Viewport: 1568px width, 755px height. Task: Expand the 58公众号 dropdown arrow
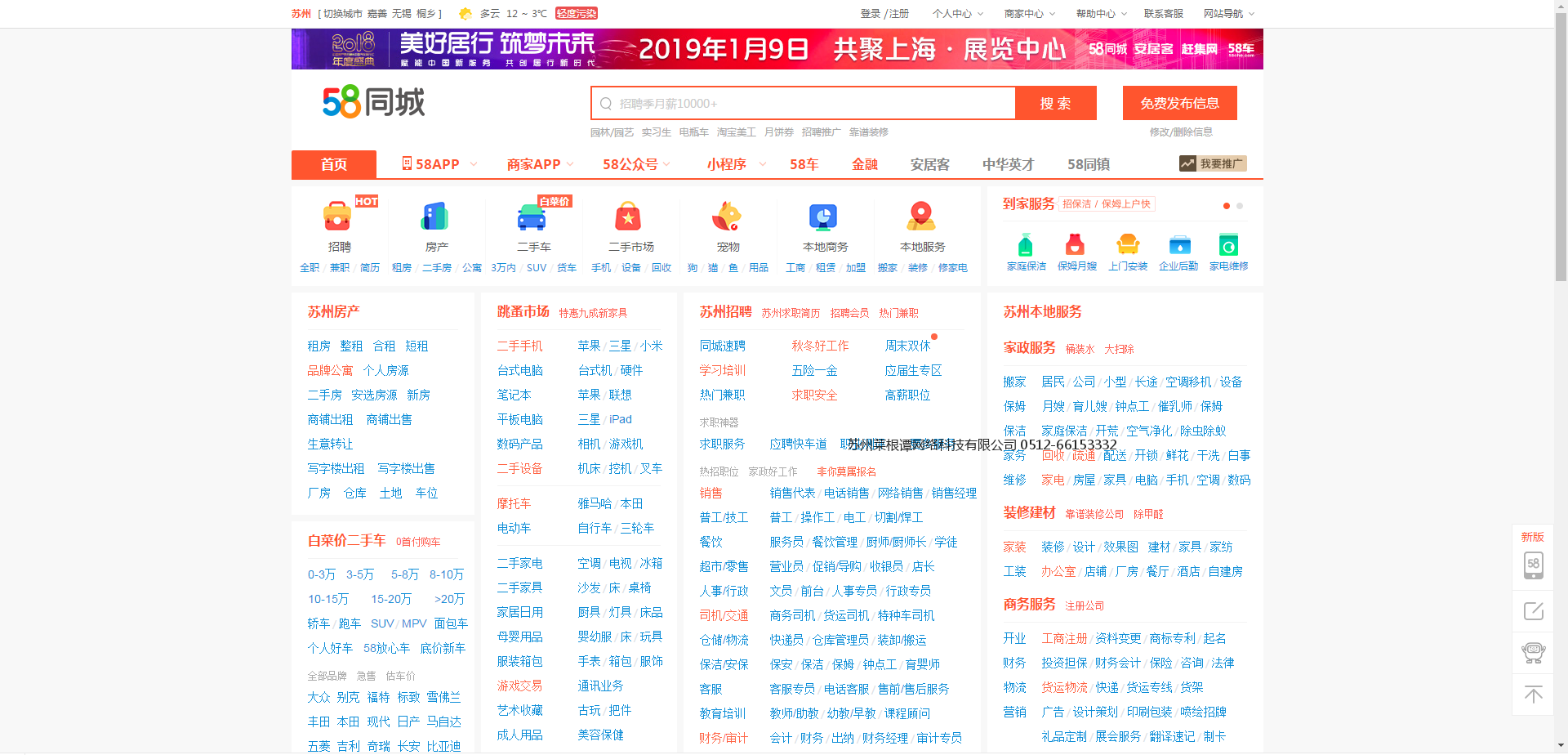(666, 164)
